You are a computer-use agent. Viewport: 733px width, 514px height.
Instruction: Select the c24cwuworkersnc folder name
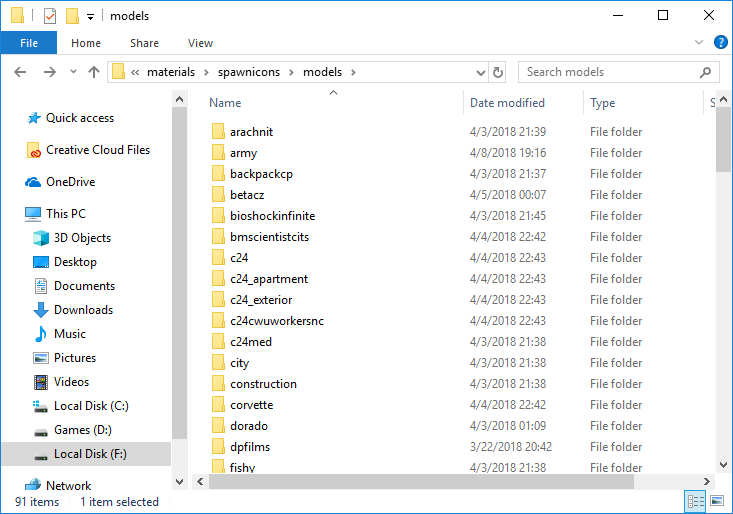[x=277, y=321]
